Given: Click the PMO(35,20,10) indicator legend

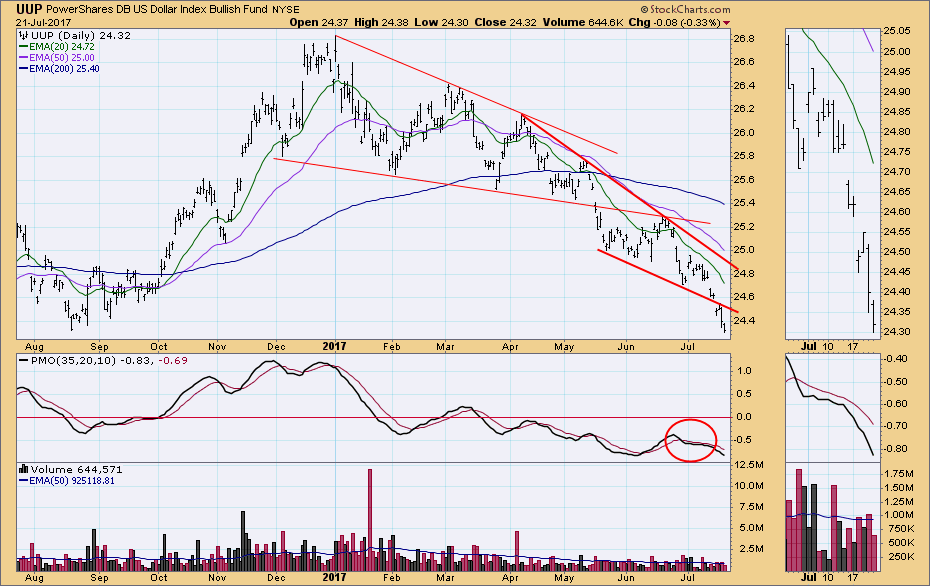Looking at the screenshot, I should pyautogui.click(x=103, y=360).
